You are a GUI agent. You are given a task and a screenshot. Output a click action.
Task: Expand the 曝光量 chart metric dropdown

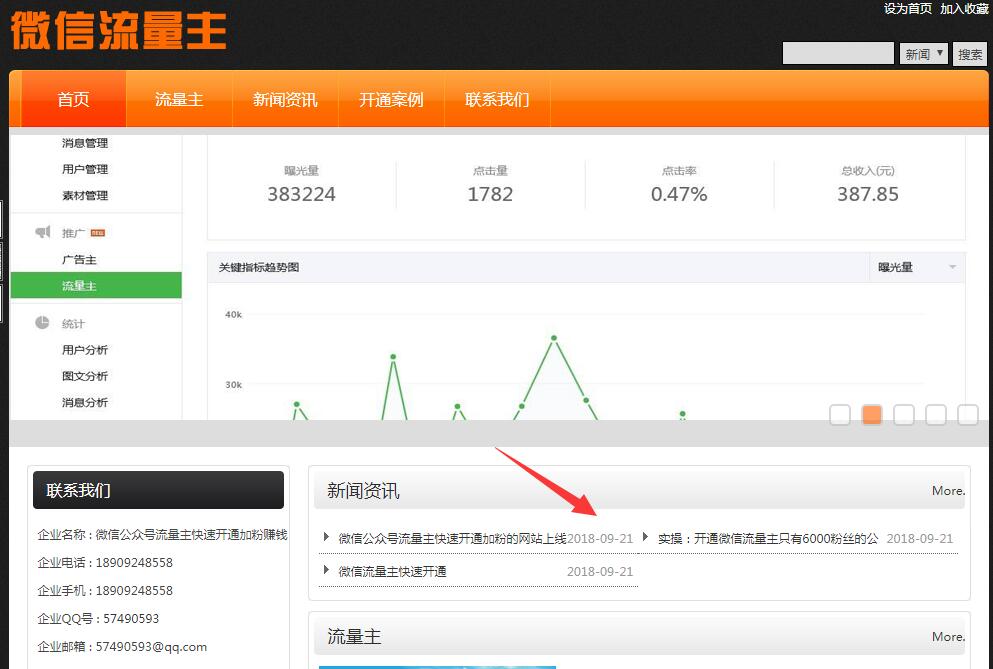coord(917,267)
